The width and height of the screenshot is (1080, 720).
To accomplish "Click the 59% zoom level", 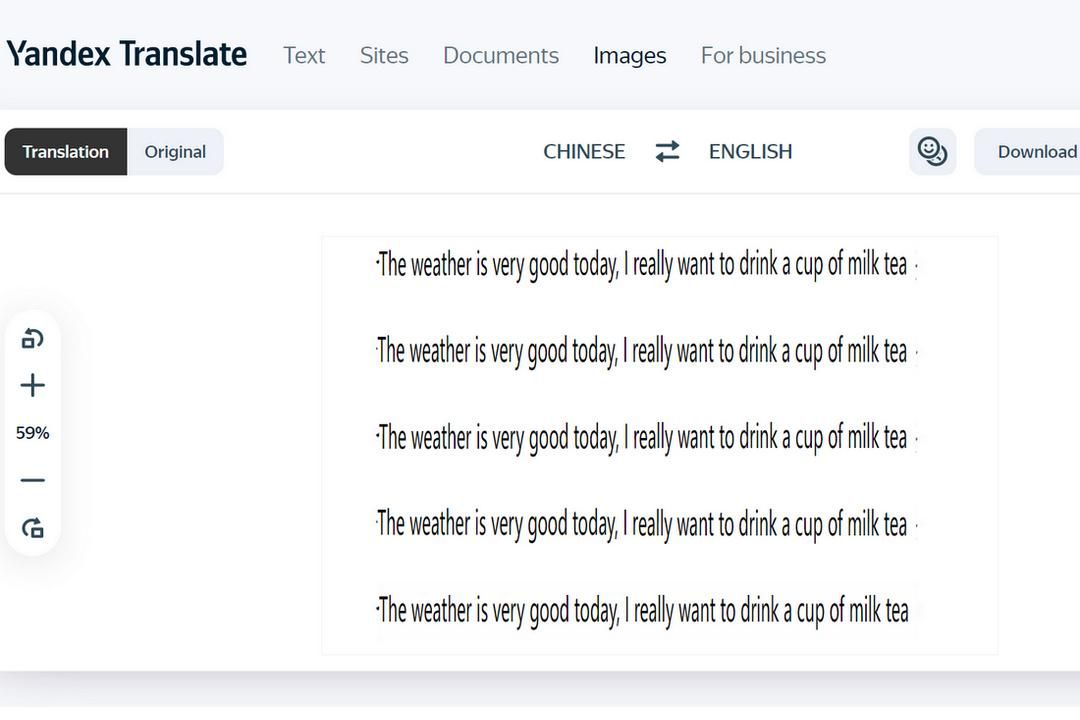I will (x=32, y=433).
